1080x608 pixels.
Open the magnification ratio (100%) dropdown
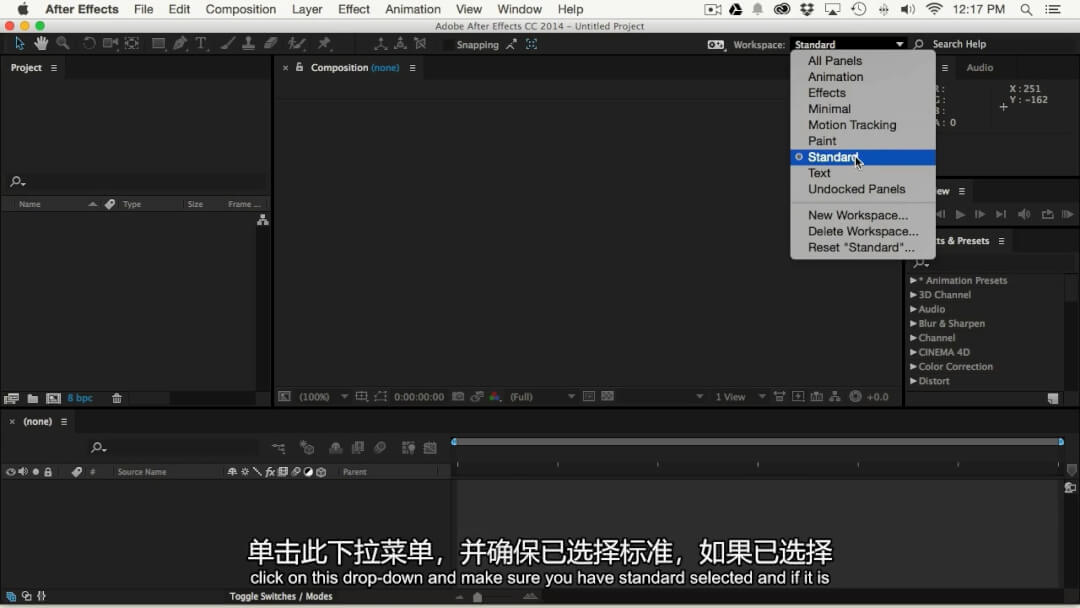click(x=323, y=397)
